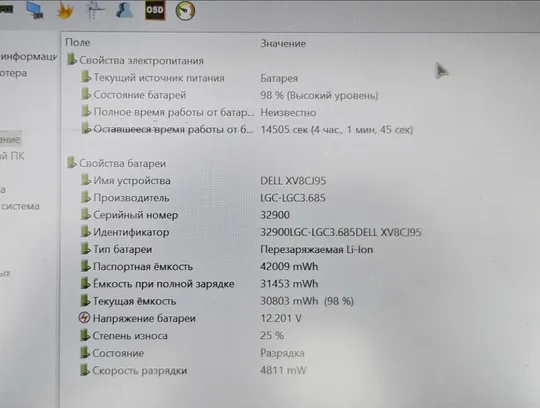
Task: Click the value '32900LGC-LGC3.685DELL XV8CJ95'
Action: coord(341,232)
